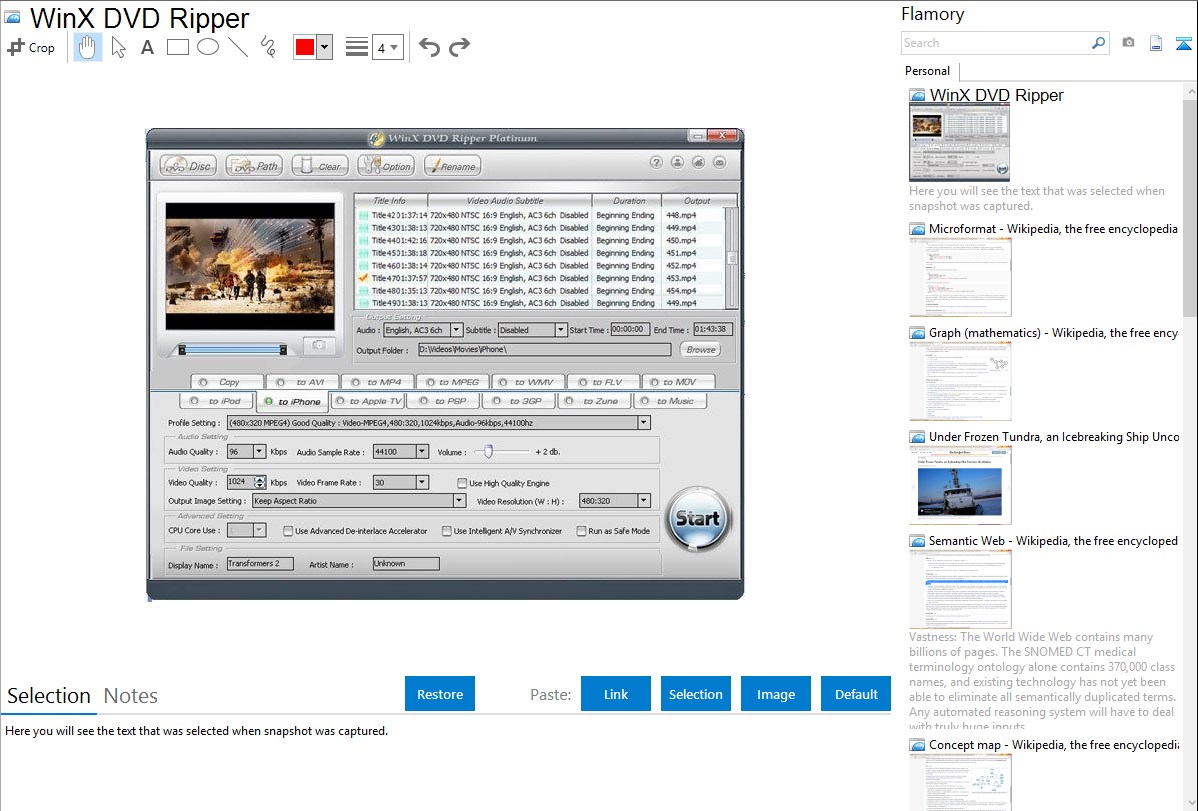The image size is (1198, 811).
Task: Switch to the Notes tab
Action: [131, 696]
